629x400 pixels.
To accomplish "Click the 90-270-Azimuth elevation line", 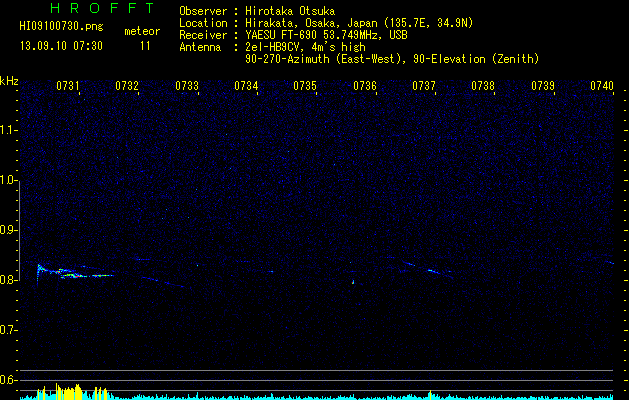I will click(392, 59).
